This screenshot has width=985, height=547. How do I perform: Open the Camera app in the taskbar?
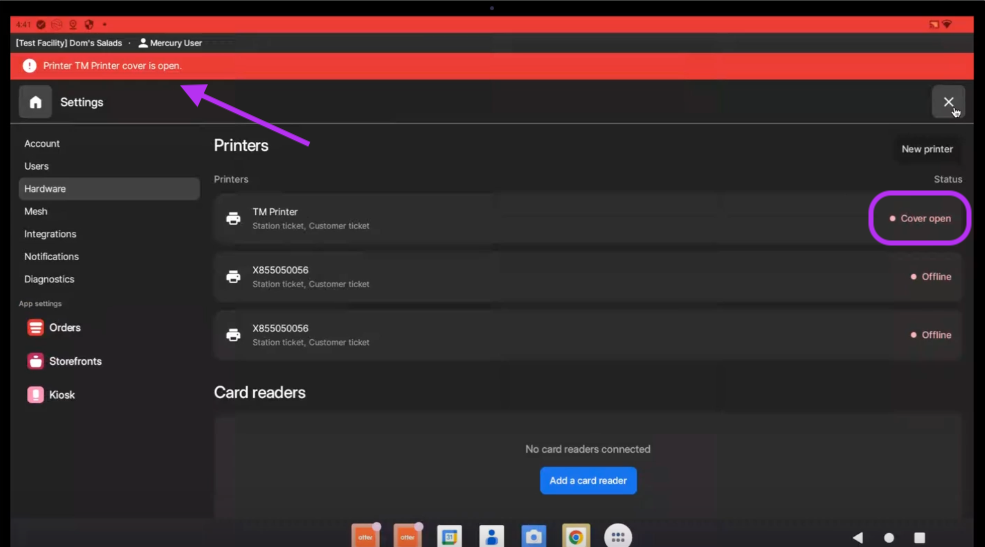tap(534, 537)
